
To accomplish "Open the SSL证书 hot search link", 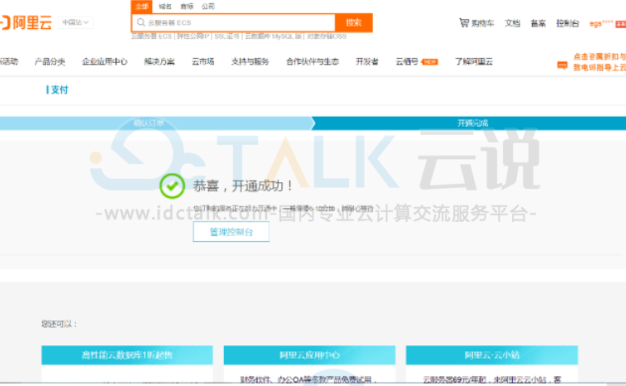I will coord(227,36).
